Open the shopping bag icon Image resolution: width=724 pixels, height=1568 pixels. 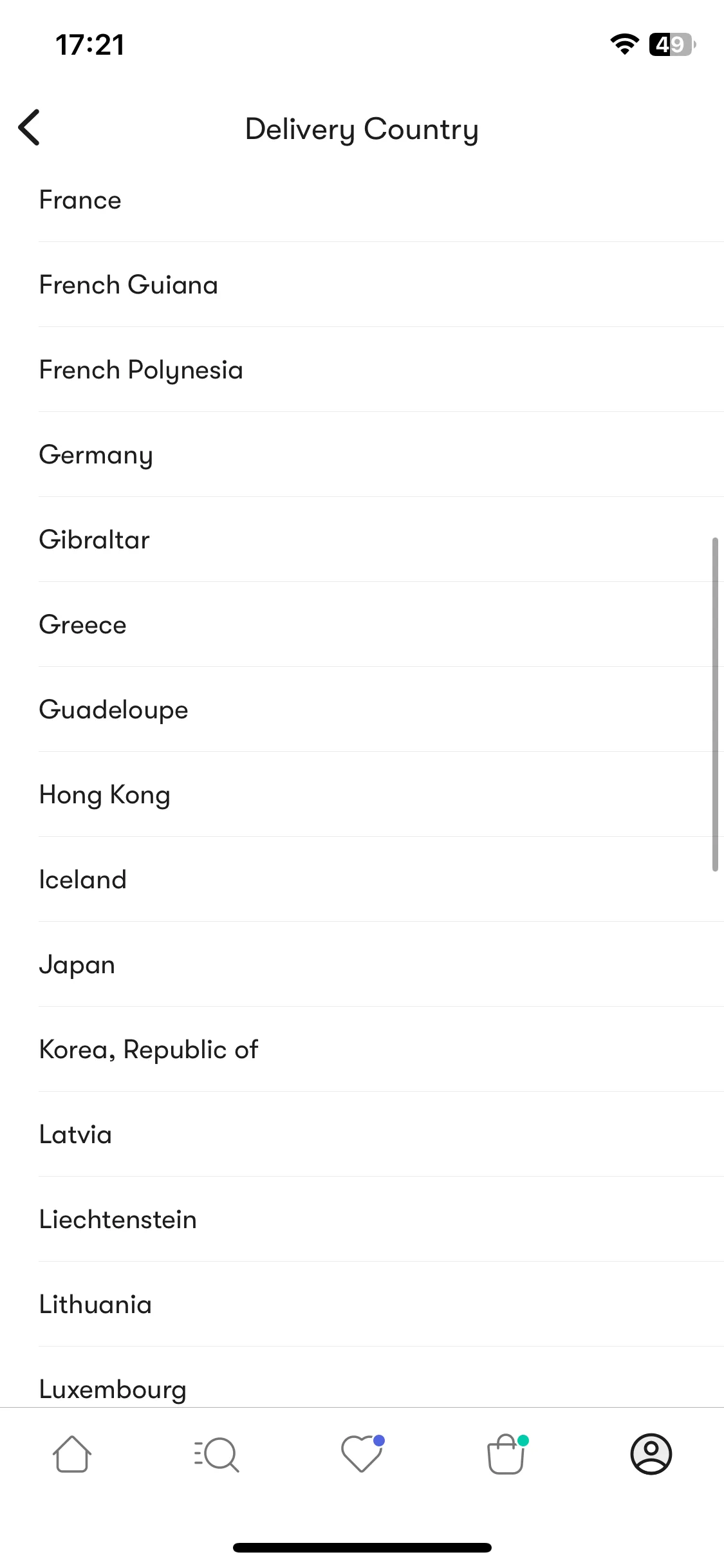tap(507, 1453)
